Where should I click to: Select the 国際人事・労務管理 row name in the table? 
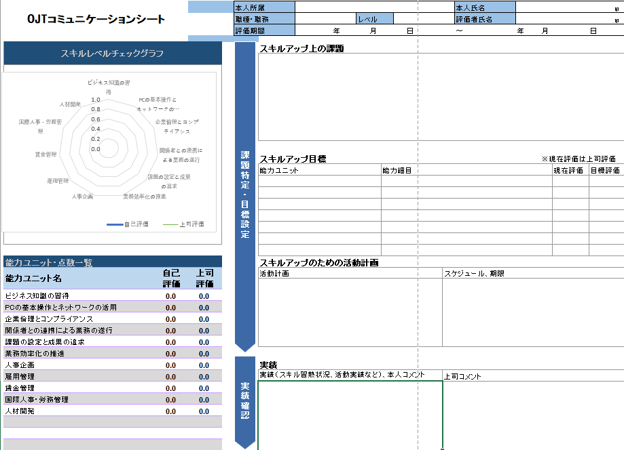click(37, 399)
